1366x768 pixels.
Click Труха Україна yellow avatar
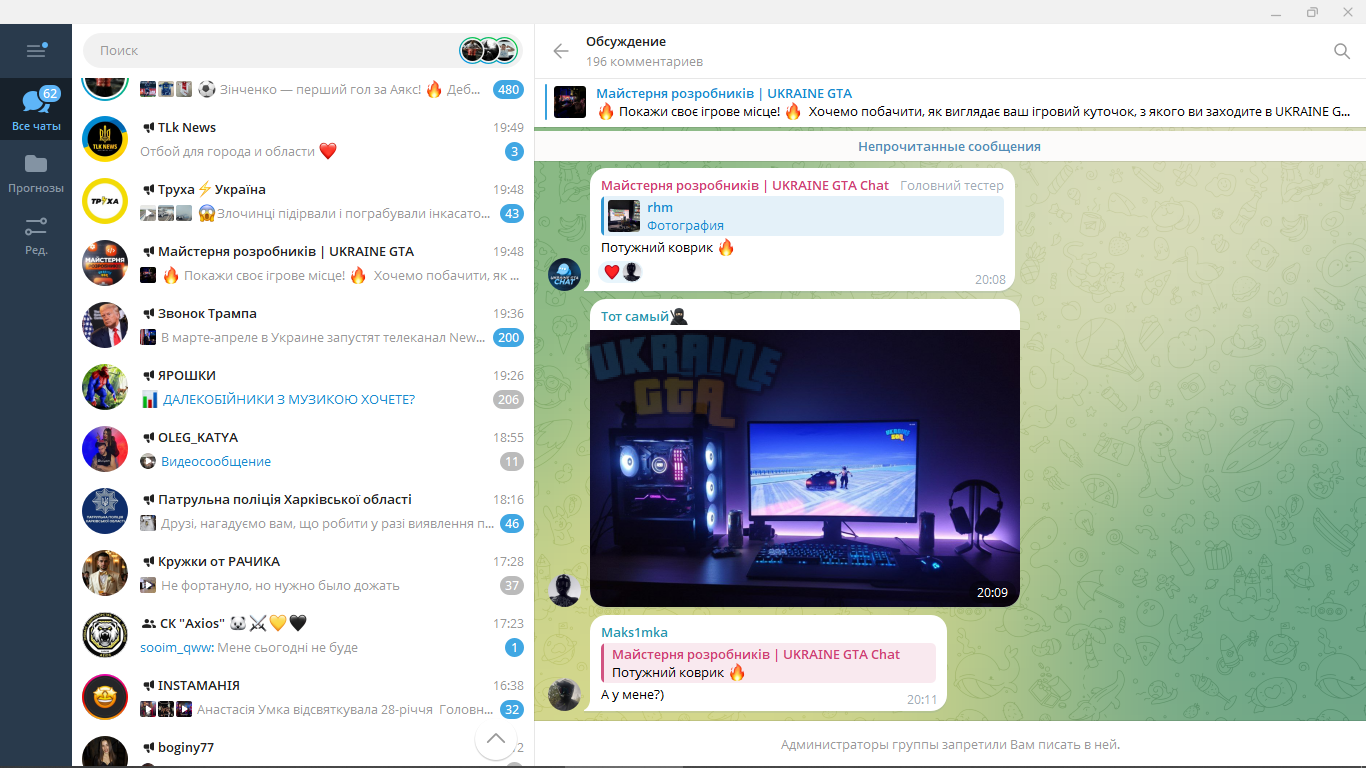(x=105, y=201)
